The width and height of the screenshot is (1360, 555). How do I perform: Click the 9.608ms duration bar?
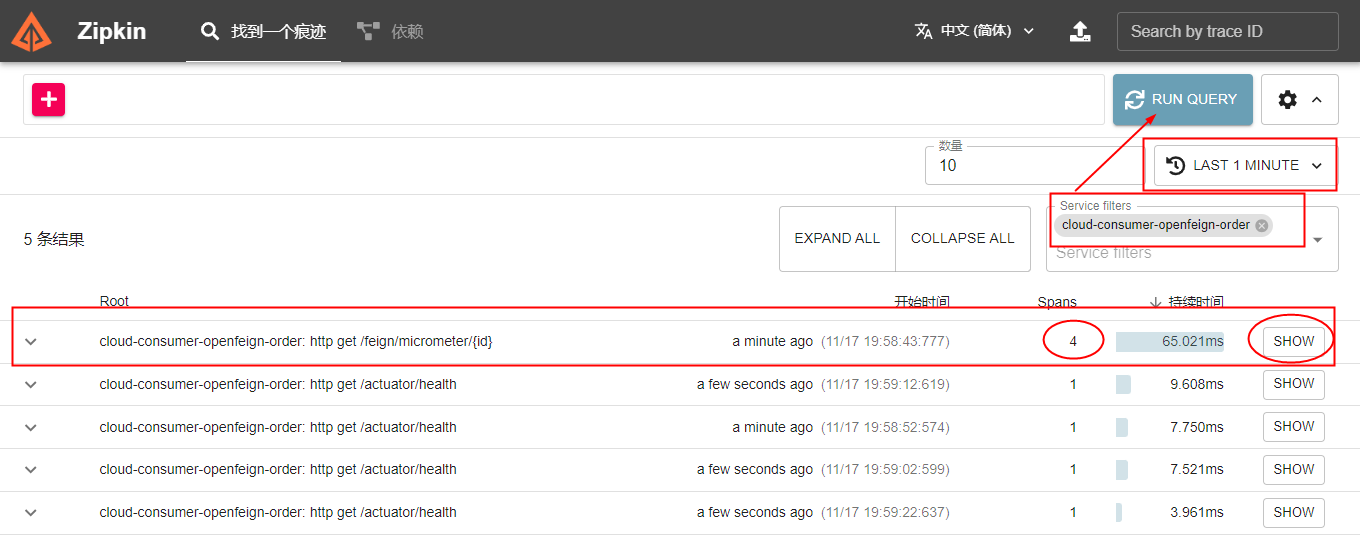pos(1124,384)
